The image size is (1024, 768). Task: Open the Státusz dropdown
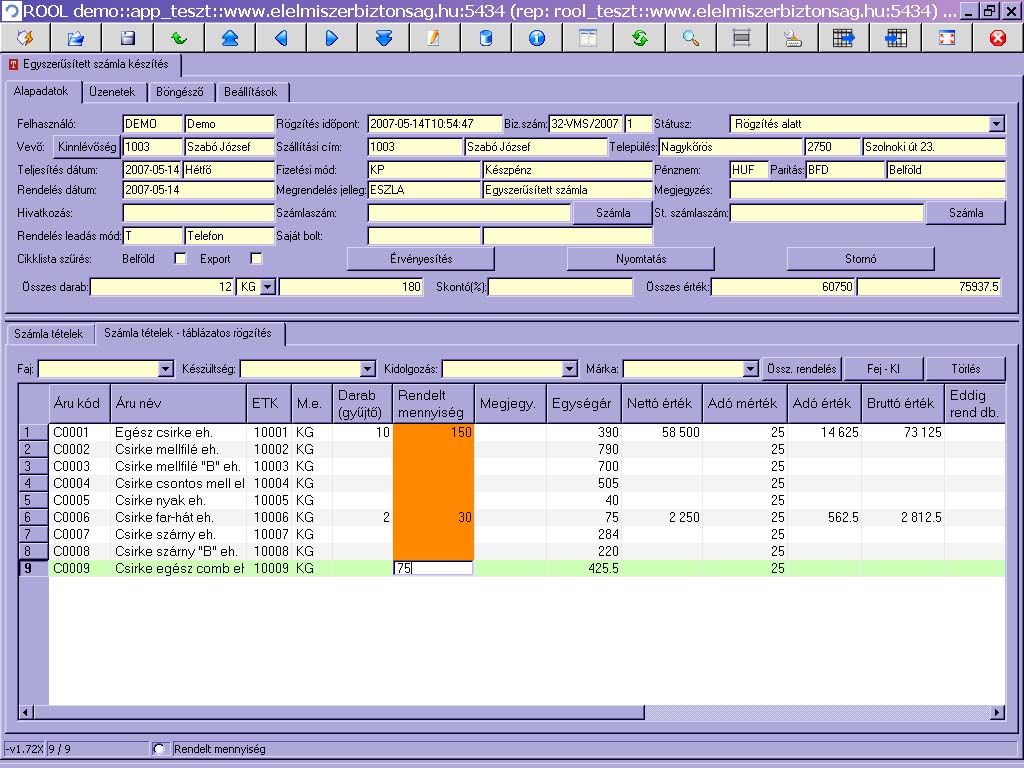point(996,124)
